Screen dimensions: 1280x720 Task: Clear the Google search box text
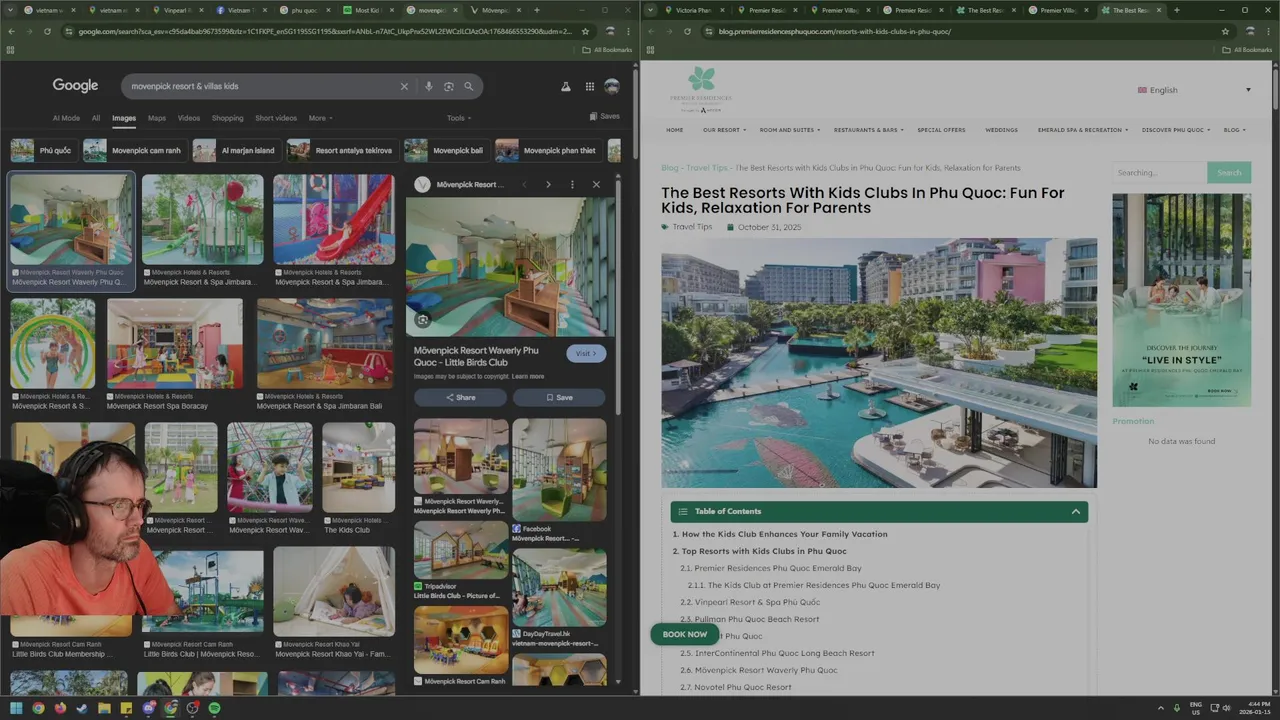coord(404,86)
